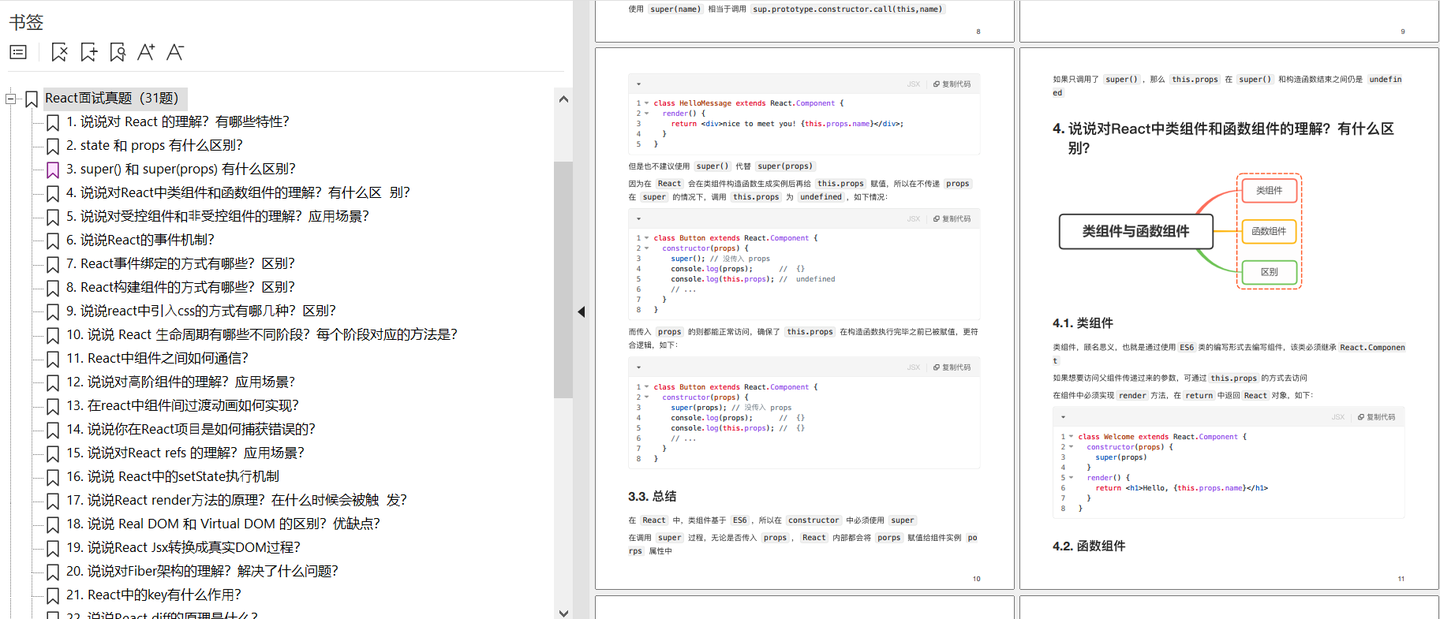Click bookmark icon beside 引入css的方式
The height and width of the screenshot is (619, 1440).
click(53, 311)
